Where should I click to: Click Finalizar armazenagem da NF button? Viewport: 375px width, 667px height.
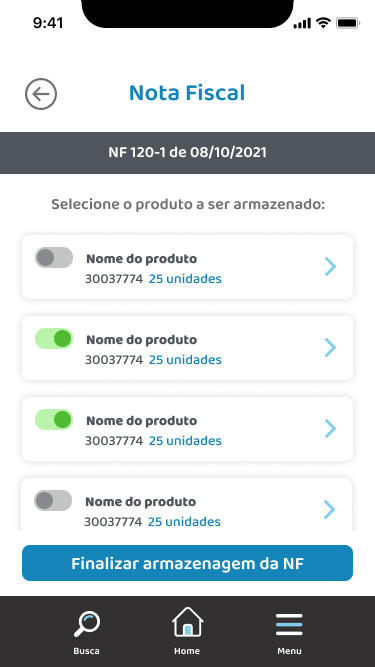[188, 563]
